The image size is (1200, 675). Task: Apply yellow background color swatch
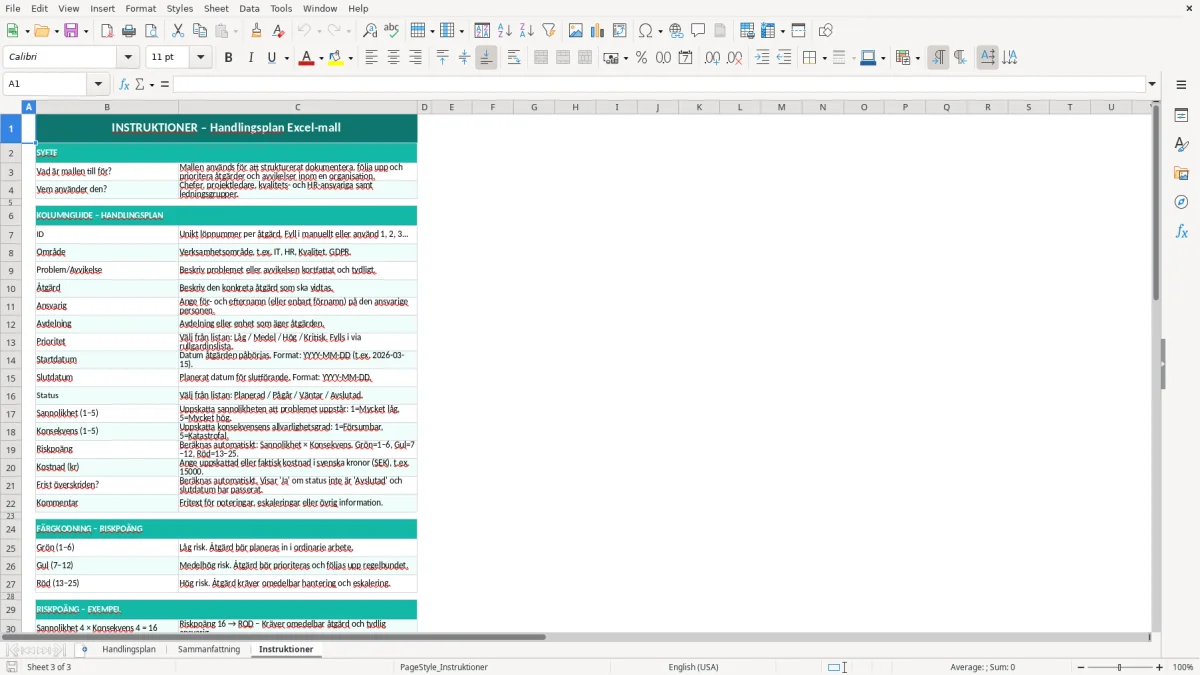point(336,58)
